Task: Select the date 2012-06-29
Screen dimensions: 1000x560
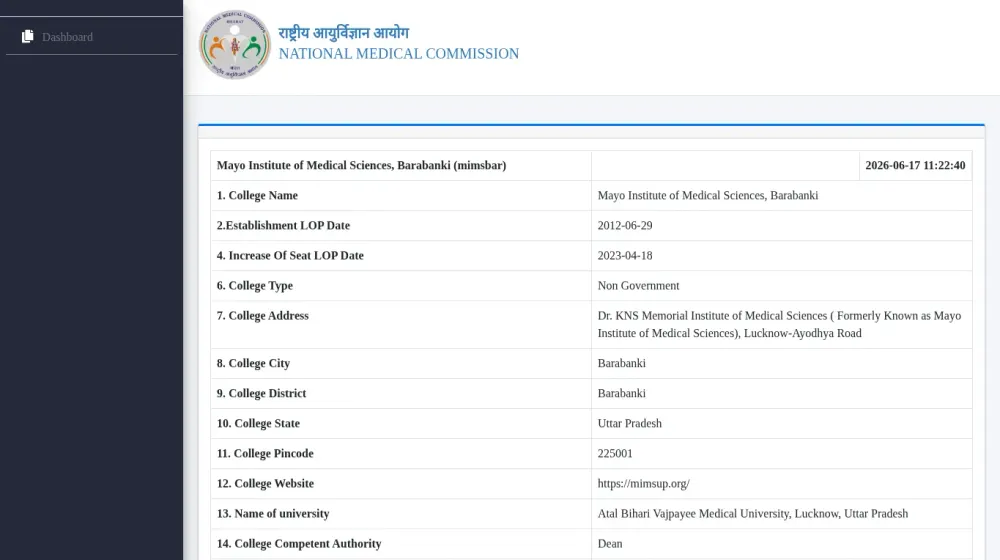Action: tap(625, 225)
